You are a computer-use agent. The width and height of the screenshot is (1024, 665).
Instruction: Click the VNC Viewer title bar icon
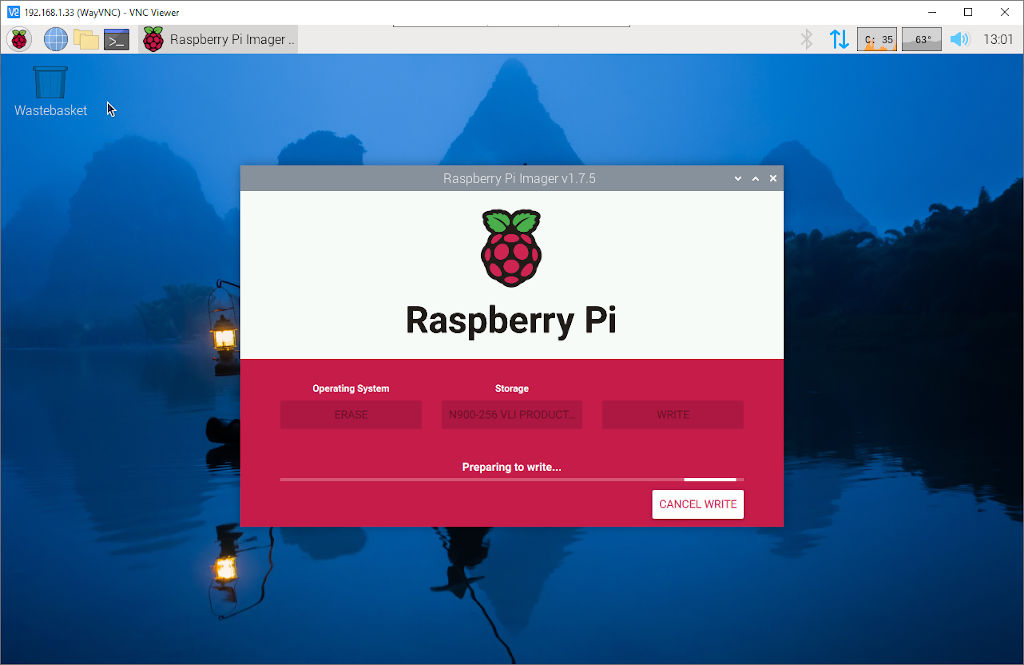pyautogui.click(x=13, y=12)
